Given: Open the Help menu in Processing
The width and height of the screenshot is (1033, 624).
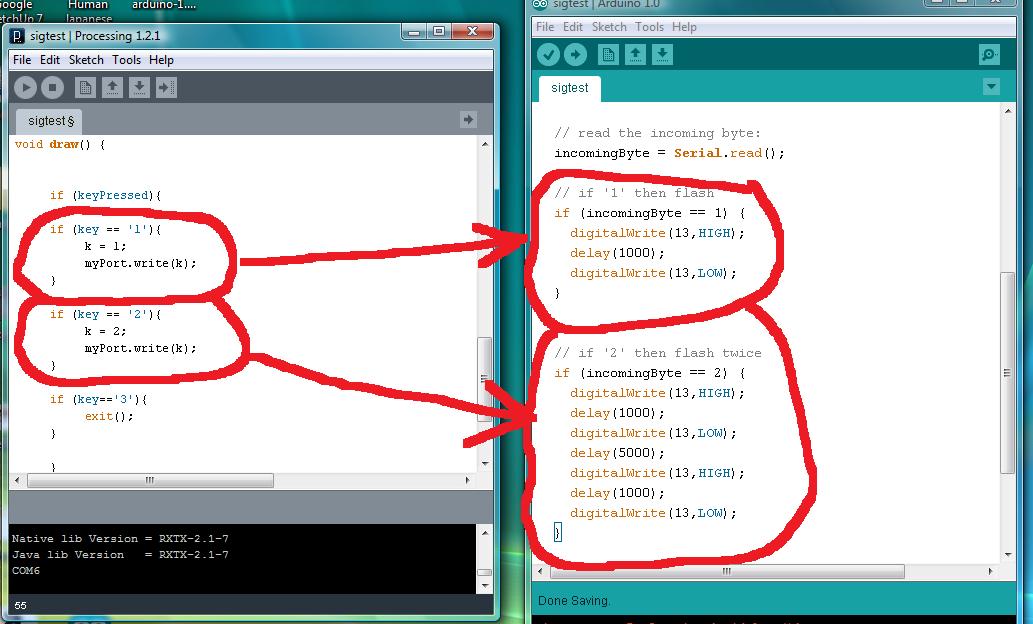Looking at the screenshot, I should (x=161, y=60).
